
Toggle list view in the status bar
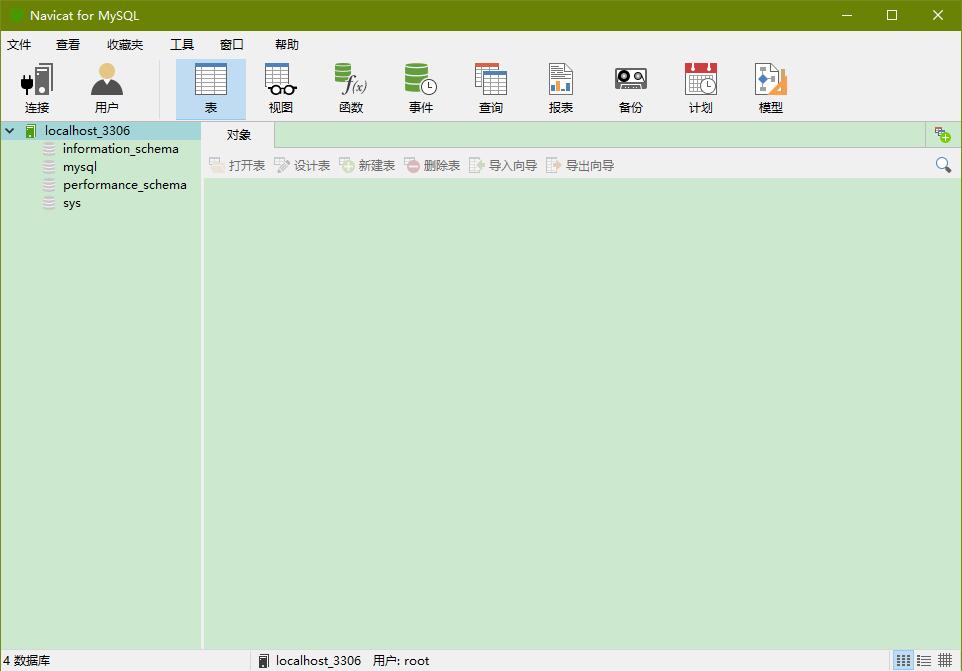click(922, 660)
